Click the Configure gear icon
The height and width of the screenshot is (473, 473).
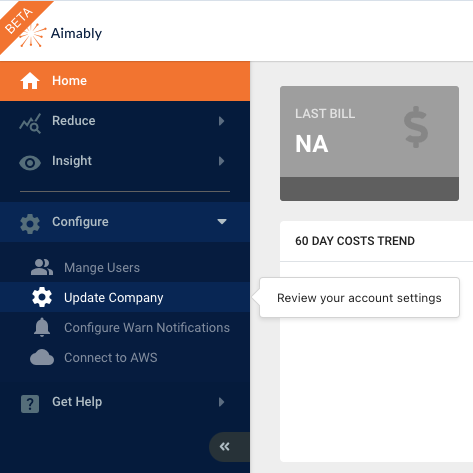pos(30,224)
